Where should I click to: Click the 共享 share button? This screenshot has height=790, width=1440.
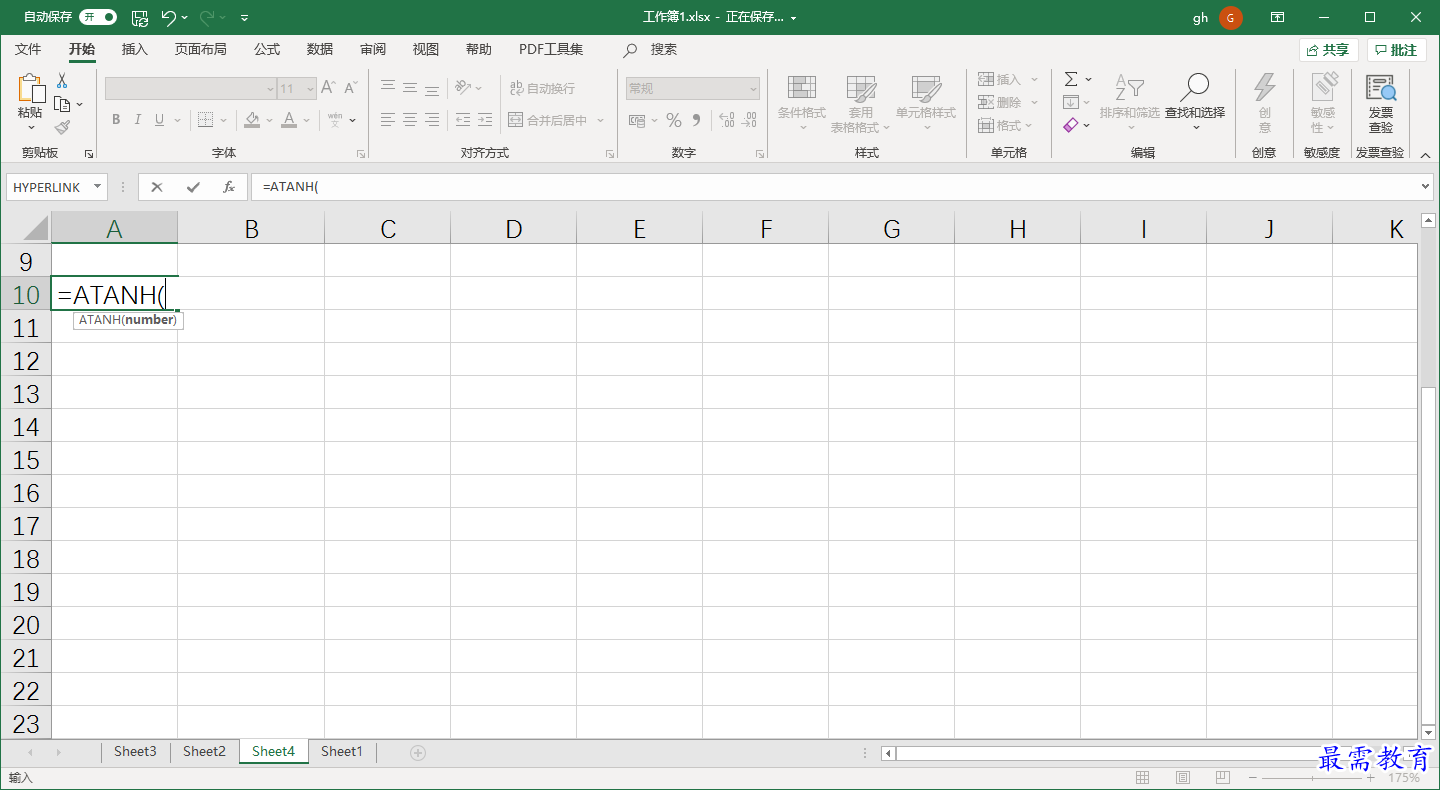1328,50
